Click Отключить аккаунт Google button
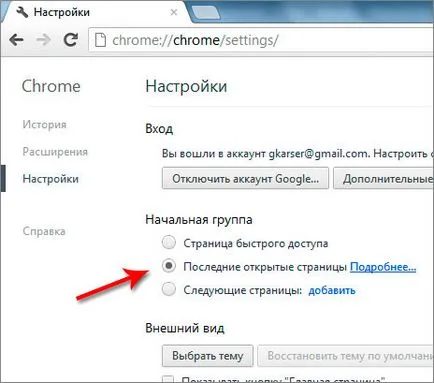The image size is (434, 383). tap(245, 179)
